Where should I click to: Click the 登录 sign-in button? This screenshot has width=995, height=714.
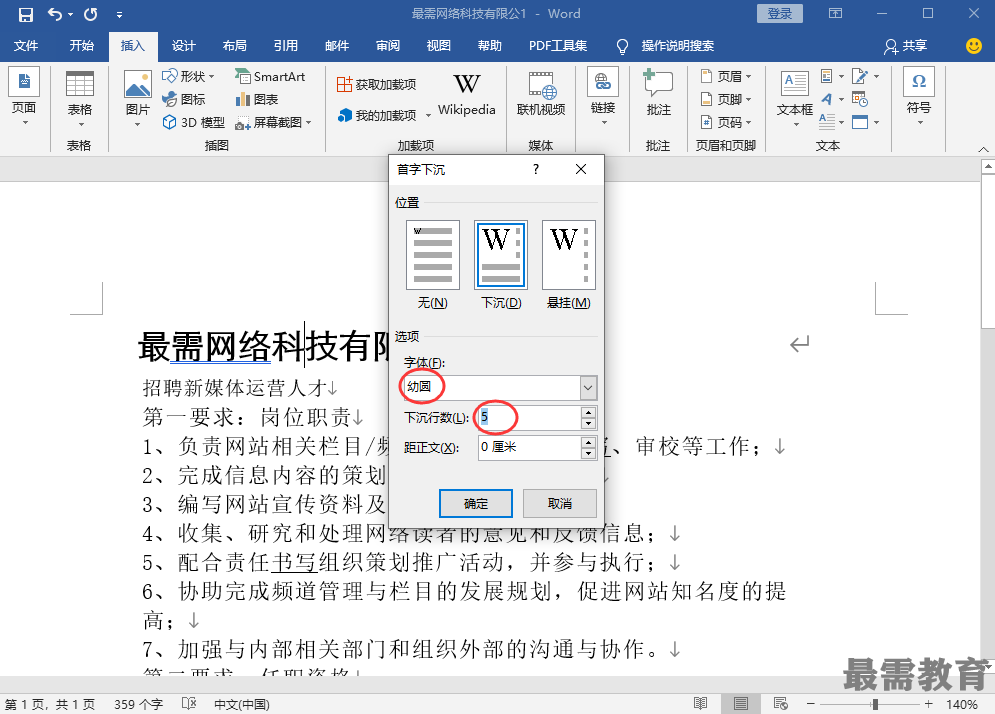tap(779, 13)
